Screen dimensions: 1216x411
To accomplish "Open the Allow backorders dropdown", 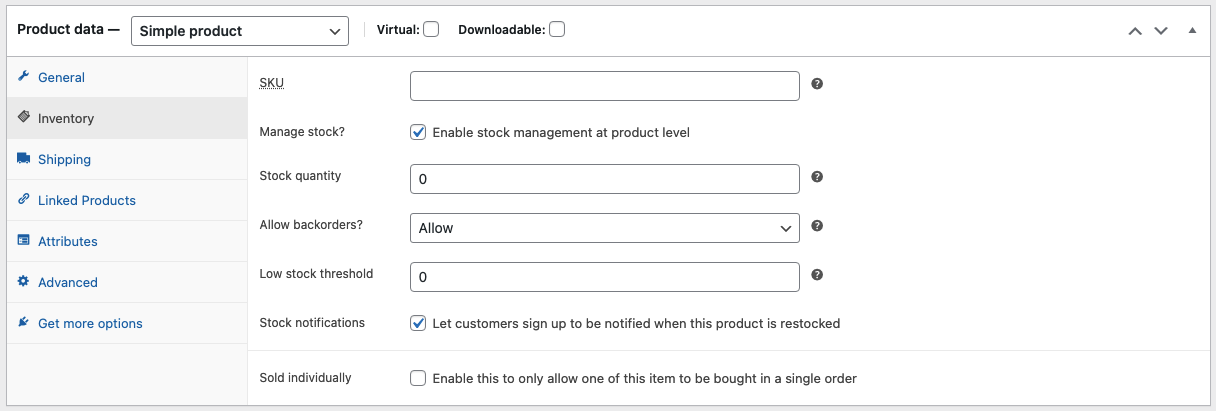I will point(604,228).
